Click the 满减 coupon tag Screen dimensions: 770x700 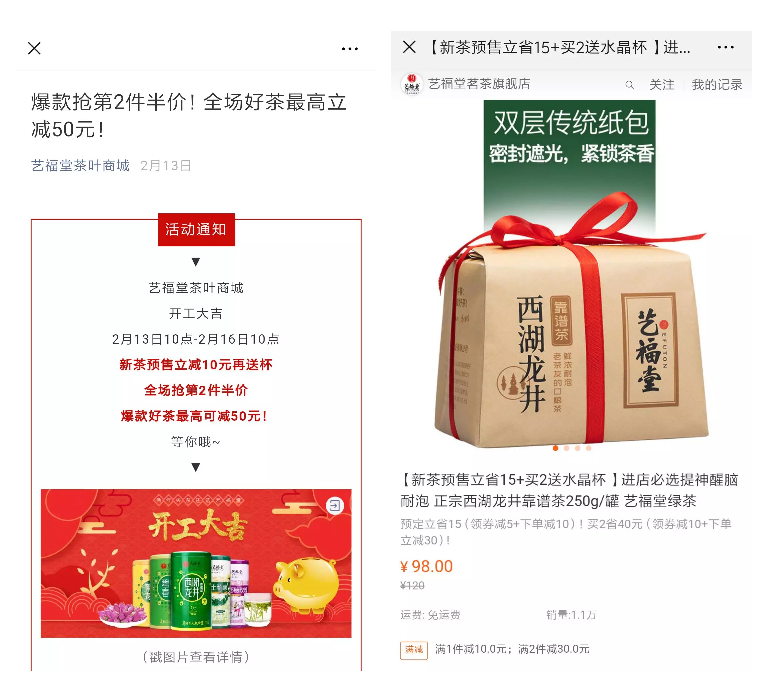pyautogui.click(x=413, y=649)
